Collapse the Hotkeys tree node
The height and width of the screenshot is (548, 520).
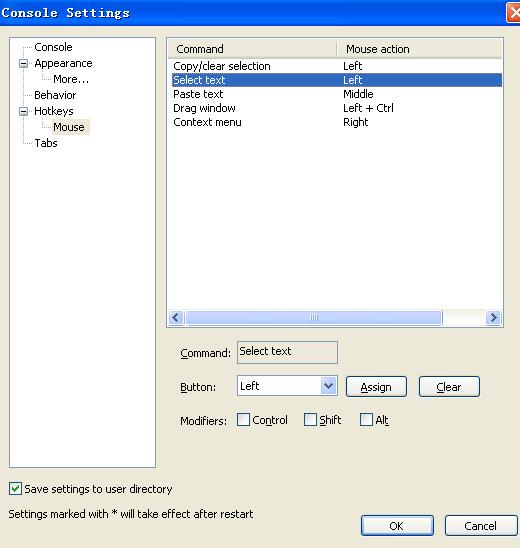click(x=23, y=111)
